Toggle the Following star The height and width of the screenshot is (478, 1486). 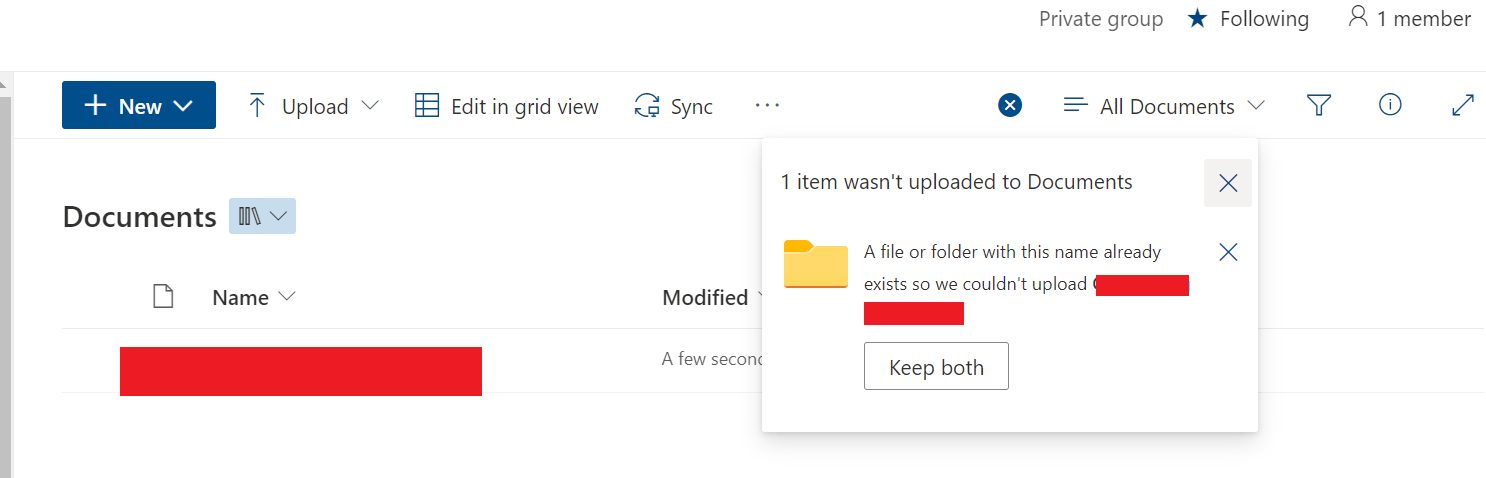(1198, 18)
